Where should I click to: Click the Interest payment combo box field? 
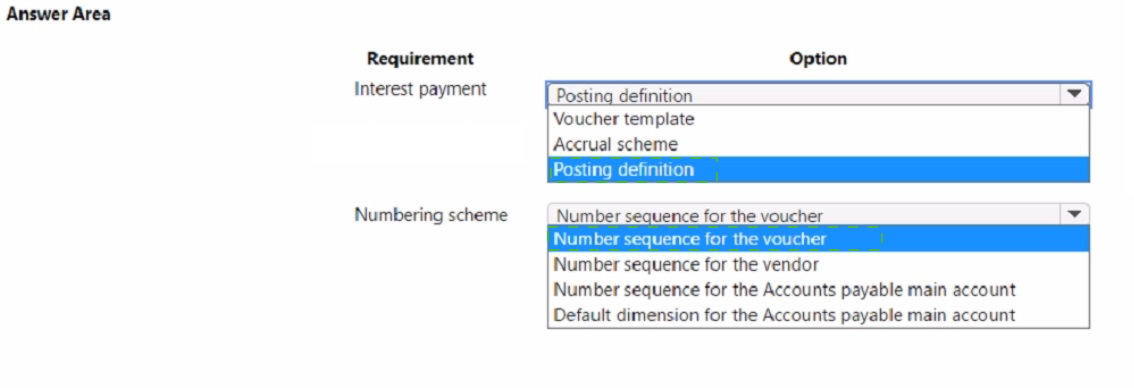[x=818, y=95]
